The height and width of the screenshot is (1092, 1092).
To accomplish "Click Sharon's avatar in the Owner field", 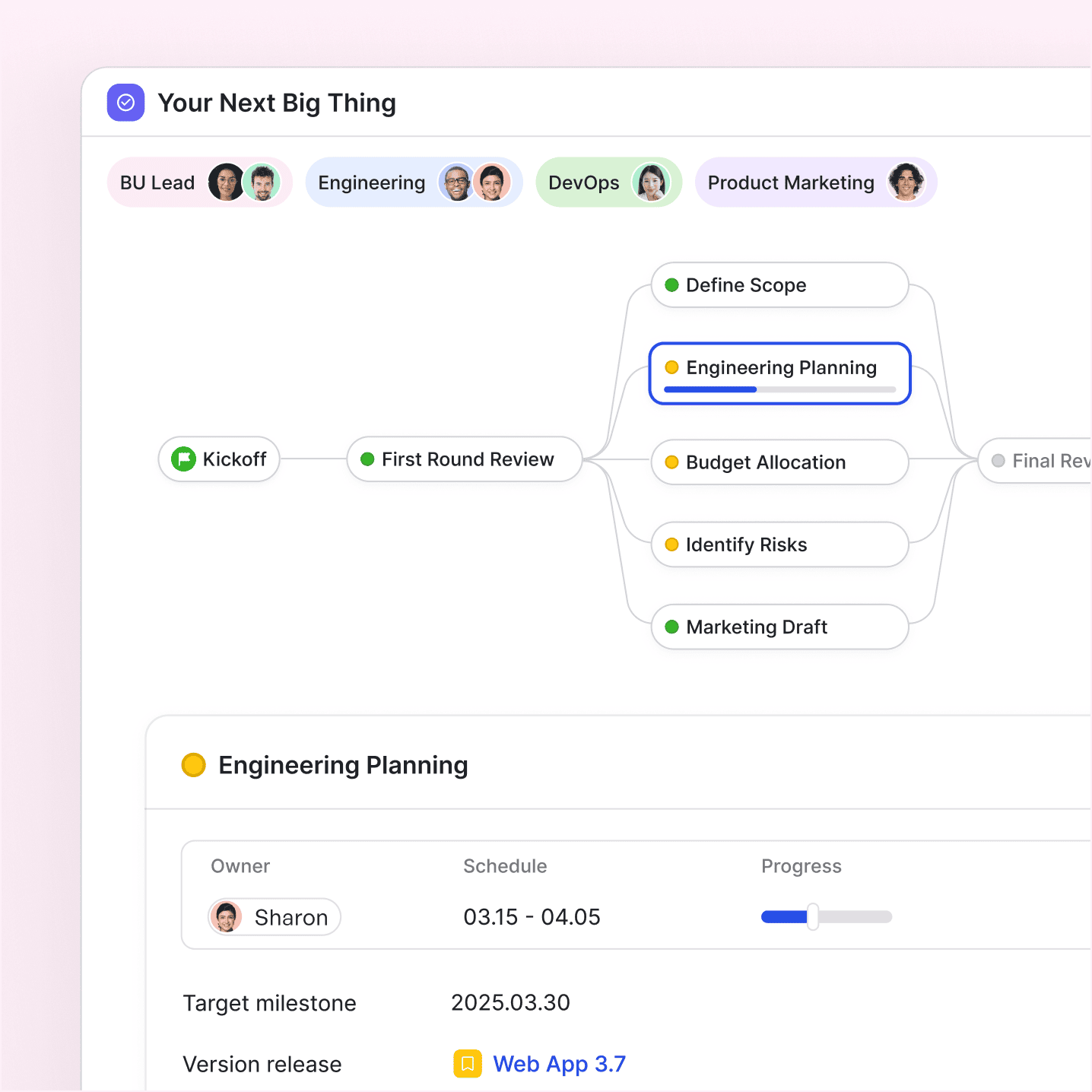I will coord(226,917).
